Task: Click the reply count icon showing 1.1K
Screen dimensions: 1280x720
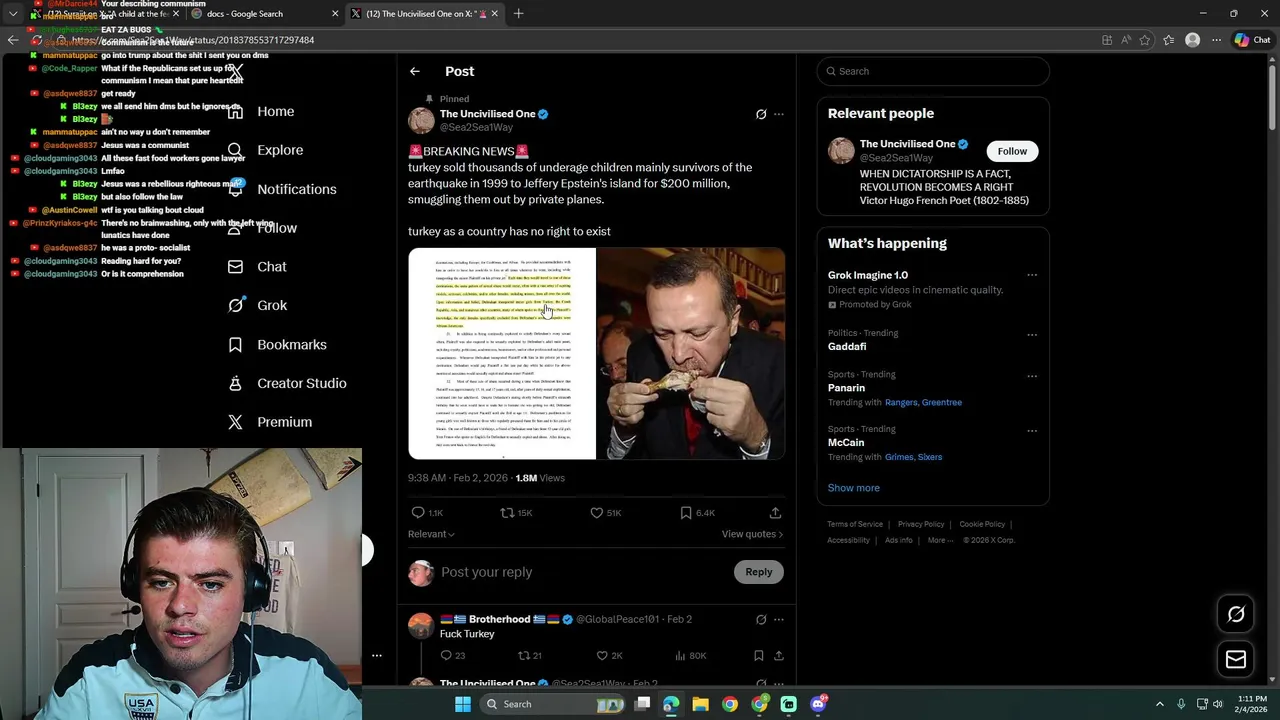Action: [418, 512]
